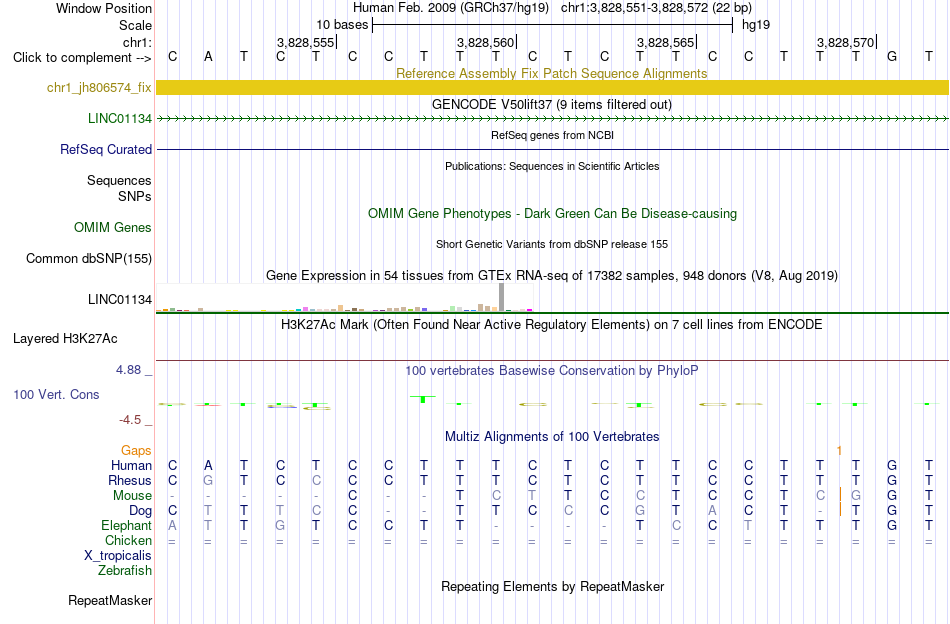
Task: Select the Human species row label
Action: pyautogui.click(x=131, y=465)
